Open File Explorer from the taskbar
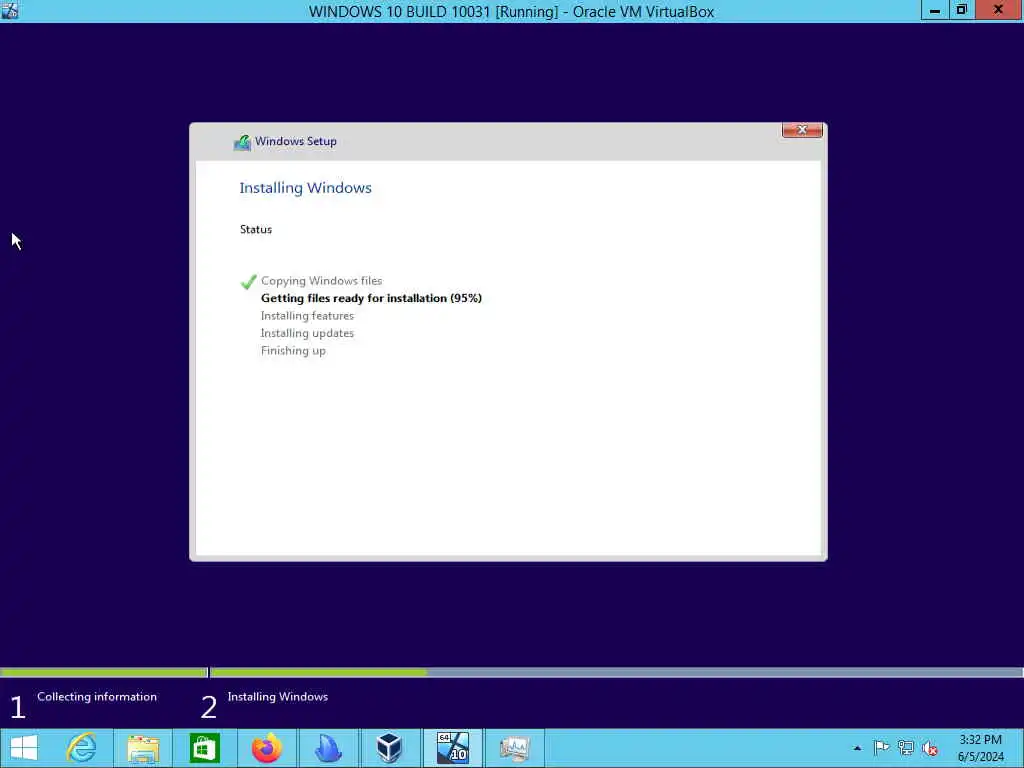Screen dimensions: 1024x768 coord(143,748)
